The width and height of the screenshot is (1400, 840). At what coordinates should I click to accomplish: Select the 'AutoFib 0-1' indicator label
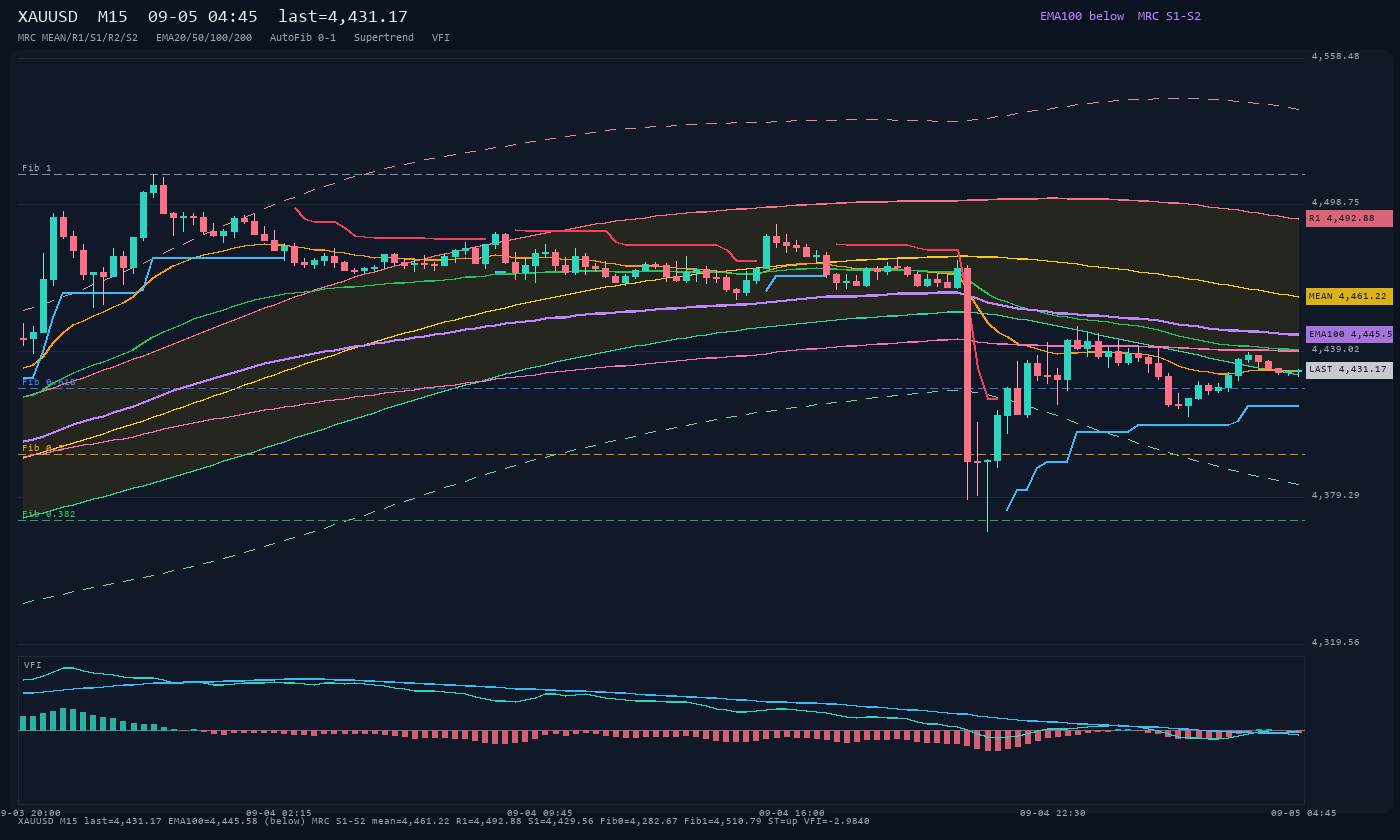pyautogui.click(x=303, y=38)
